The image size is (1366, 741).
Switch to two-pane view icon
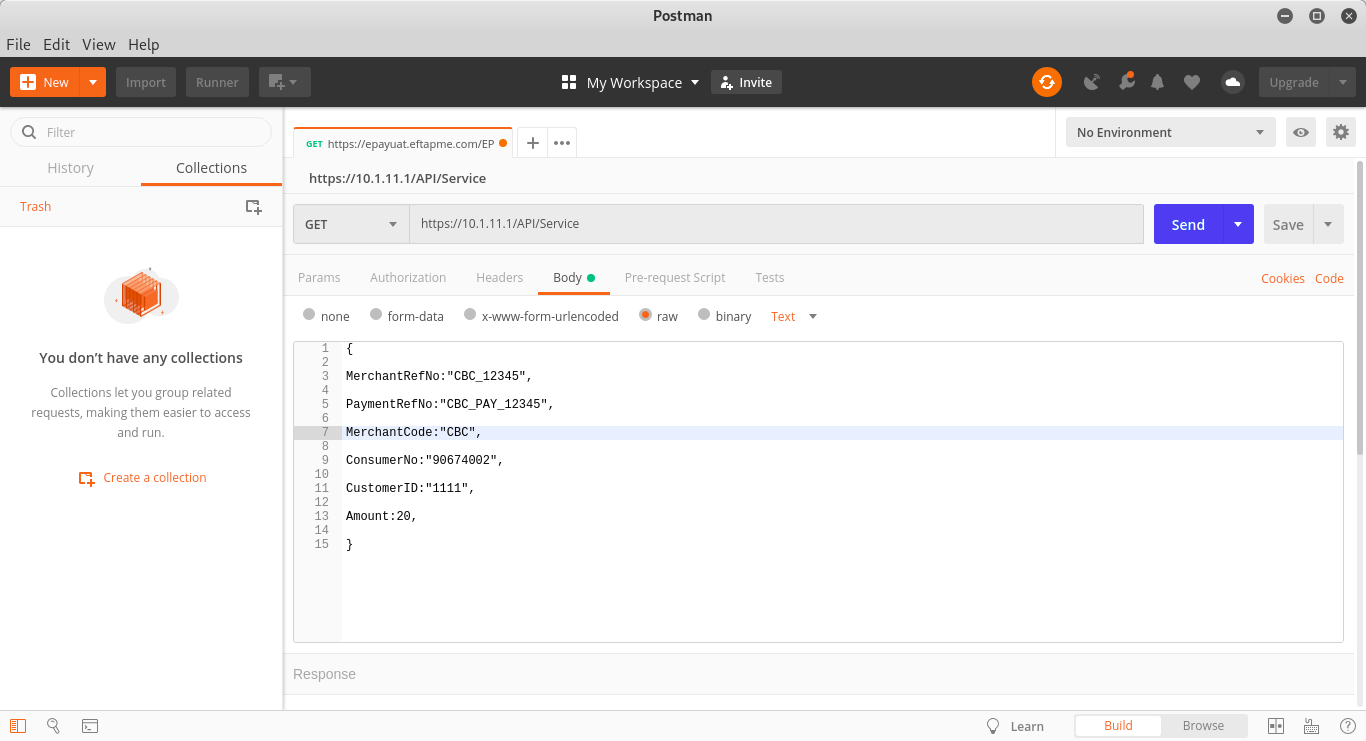pos(1276,726)
